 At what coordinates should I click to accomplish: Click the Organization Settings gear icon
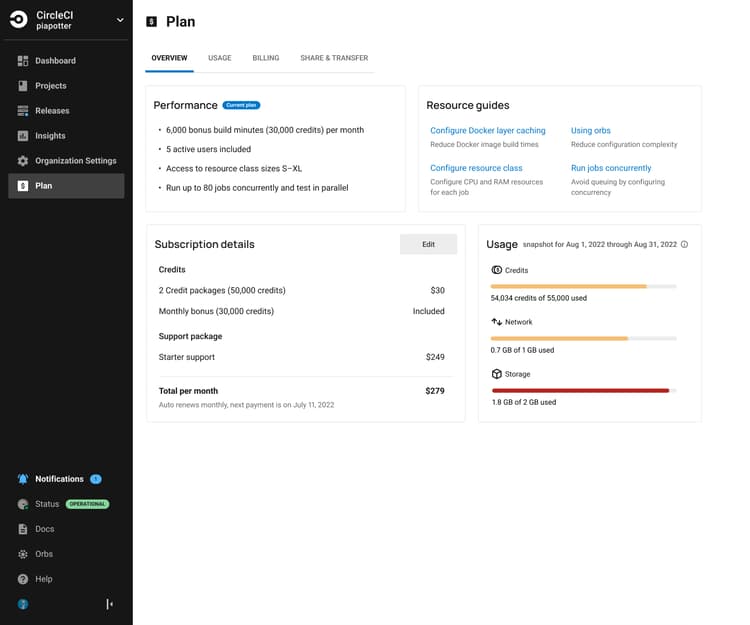(23, 161)
